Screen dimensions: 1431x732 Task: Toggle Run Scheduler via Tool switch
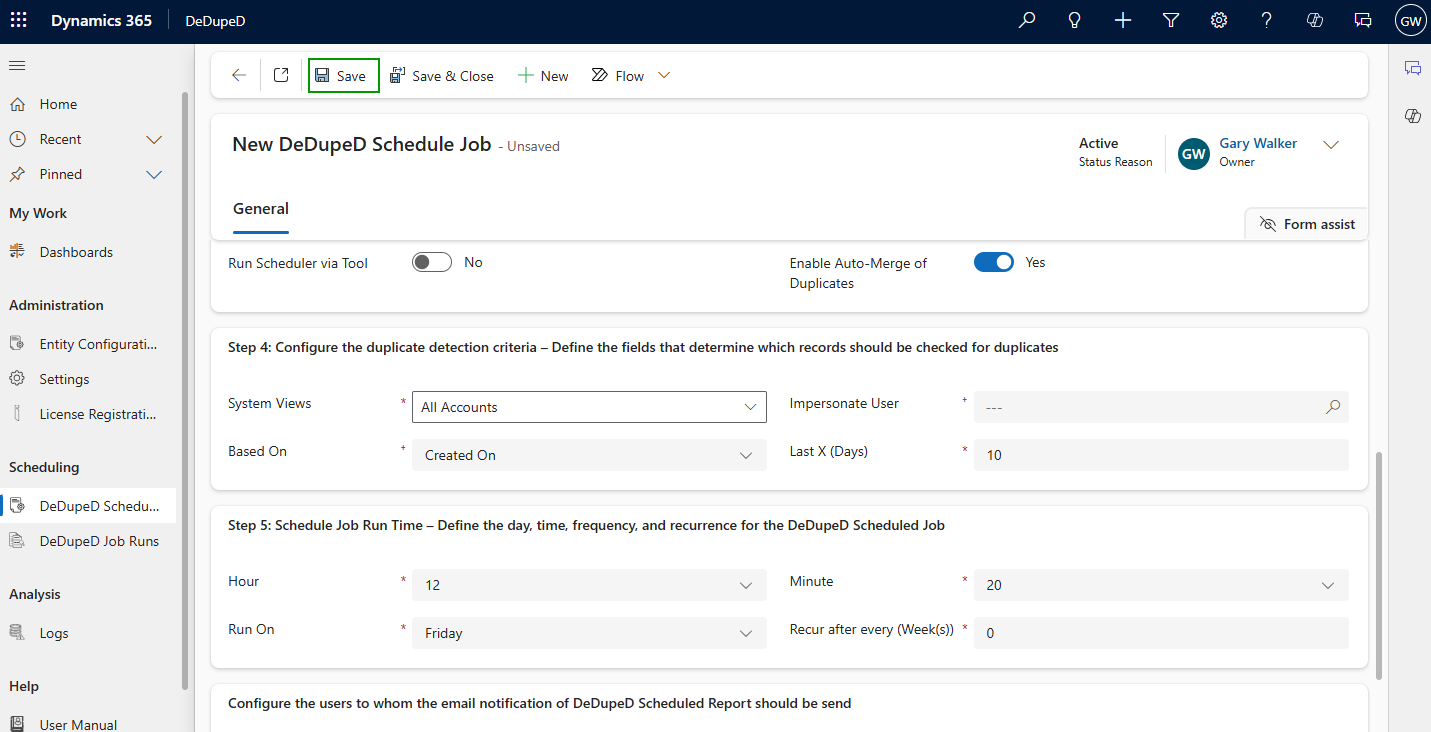click(432, 262)
